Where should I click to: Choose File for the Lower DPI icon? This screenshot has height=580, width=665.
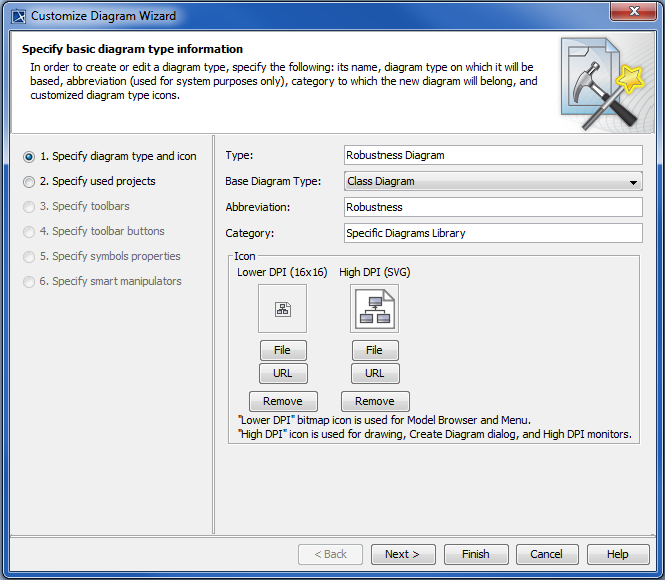[283, 350]
